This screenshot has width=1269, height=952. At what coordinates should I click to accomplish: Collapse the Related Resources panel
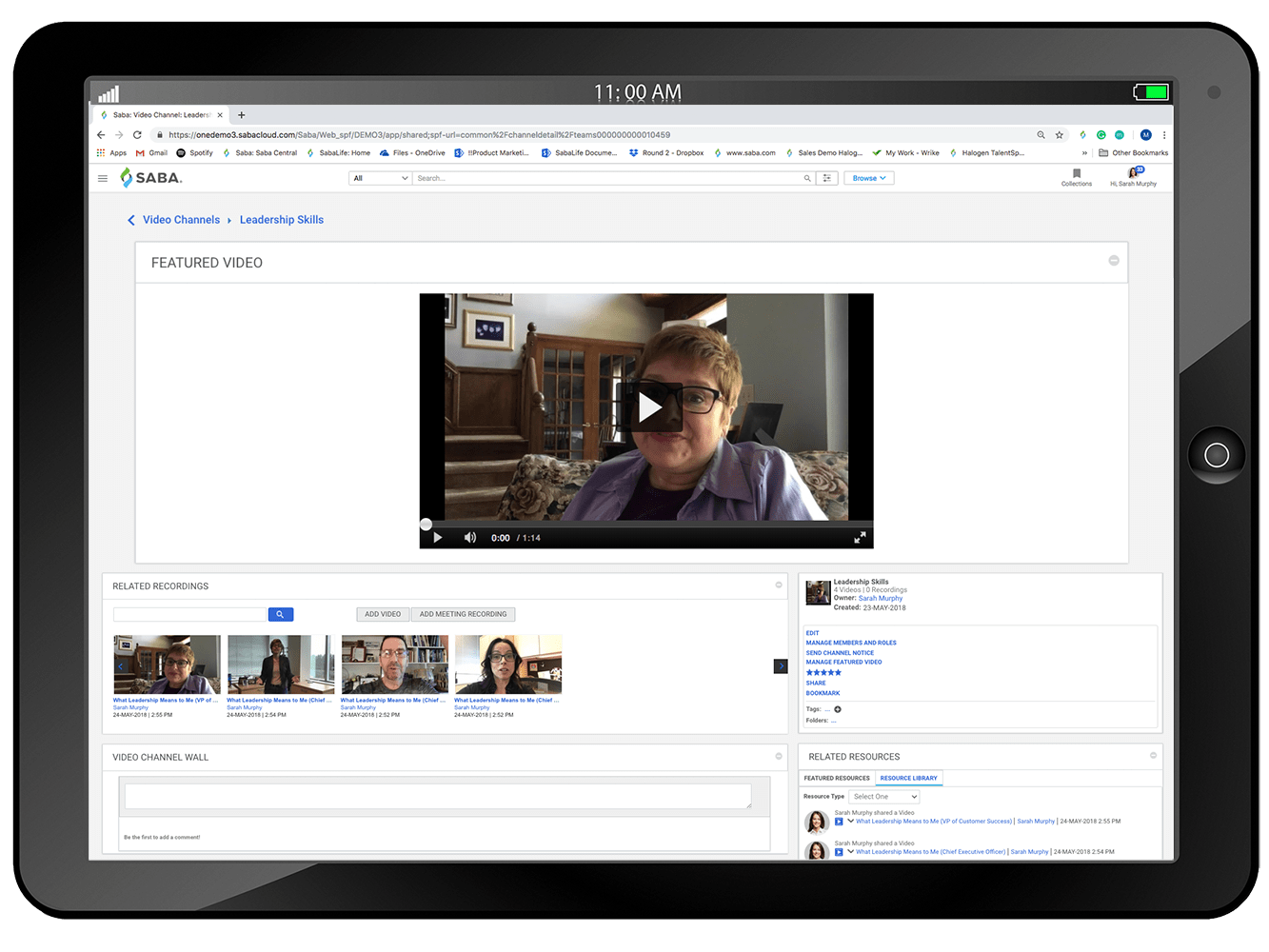[1153, 755]
